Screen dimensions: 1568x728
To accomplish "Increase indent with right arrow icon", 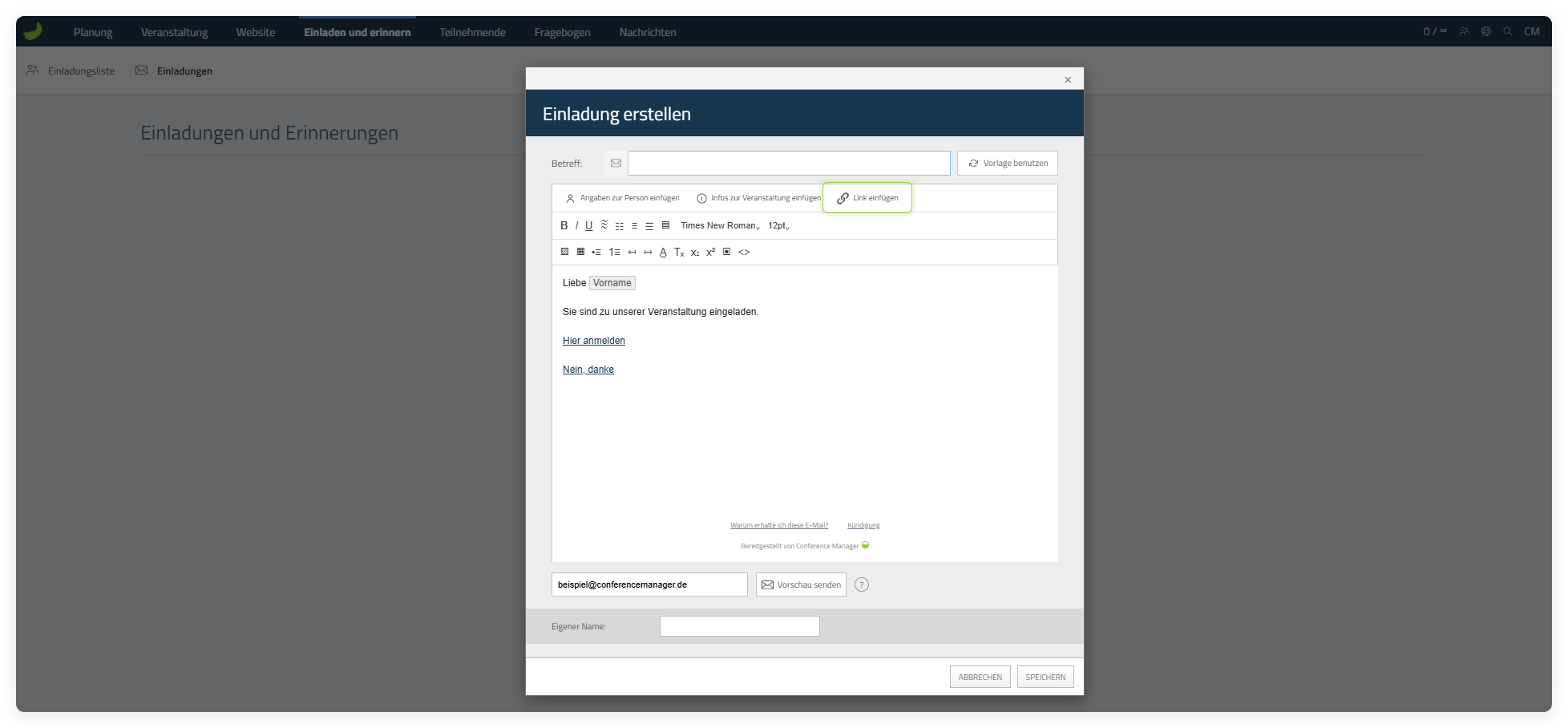I will [x=648, y=252].
